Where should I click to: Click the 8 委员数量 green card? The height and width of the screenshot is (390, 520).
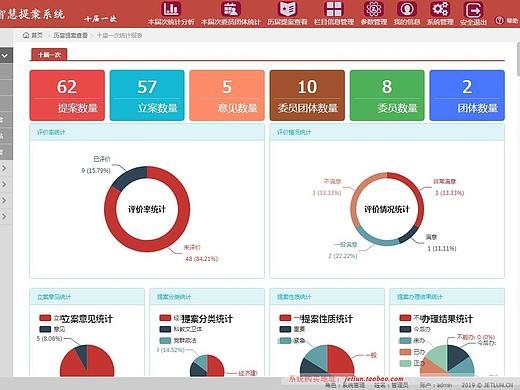387,95
